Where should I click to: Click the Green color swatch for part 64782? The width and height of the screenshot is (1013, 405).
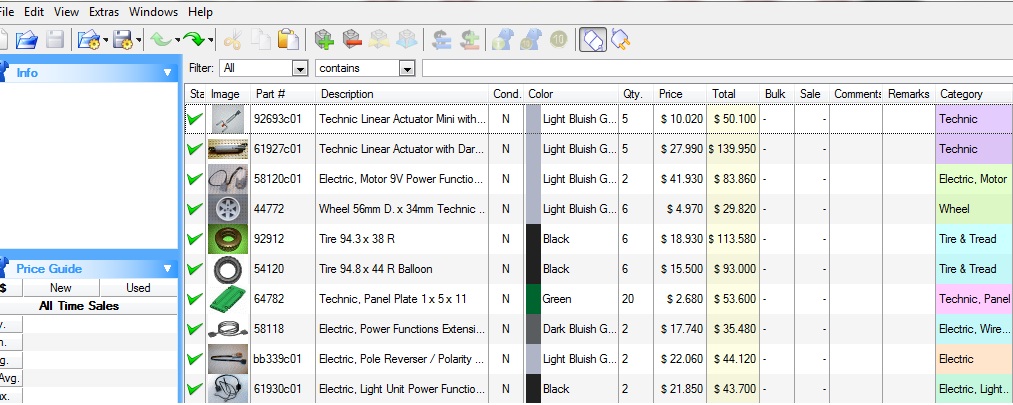(533, 299)
